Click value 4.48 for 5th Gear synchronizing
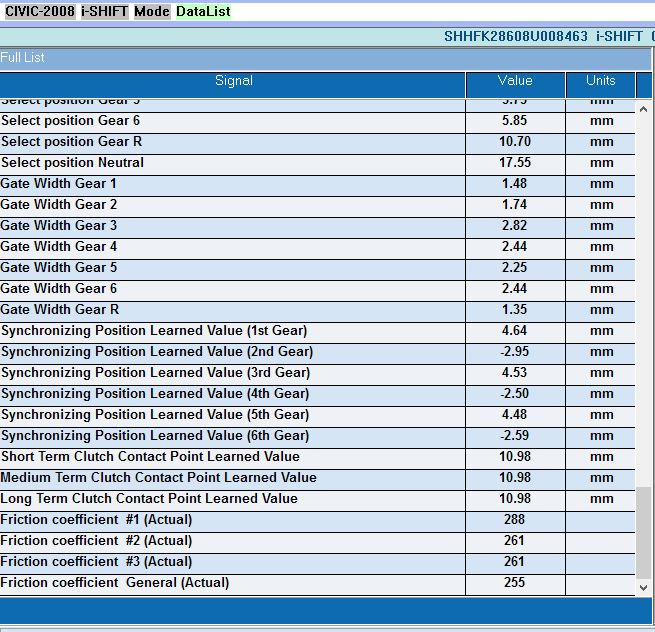Screen dimensions: 655x632 (x=515, y=414)
